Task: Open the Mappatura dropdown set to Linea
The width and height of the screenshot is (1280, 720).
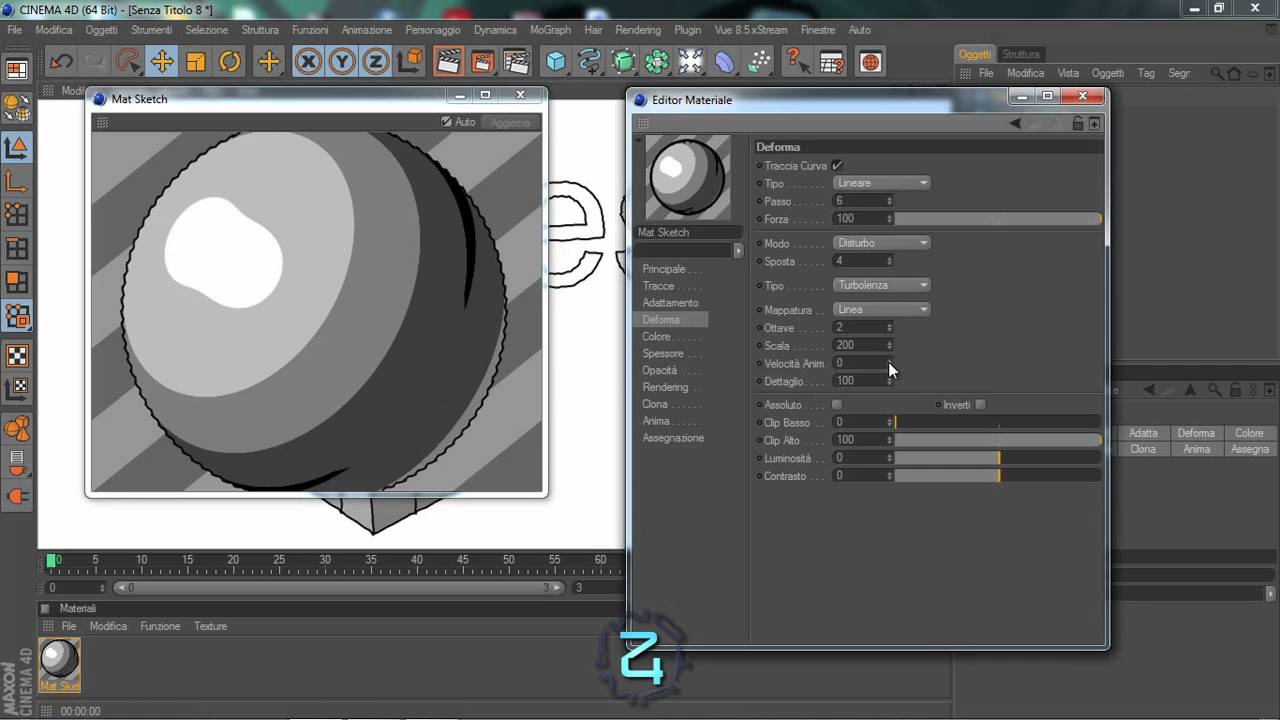Action: pos(881,310)
